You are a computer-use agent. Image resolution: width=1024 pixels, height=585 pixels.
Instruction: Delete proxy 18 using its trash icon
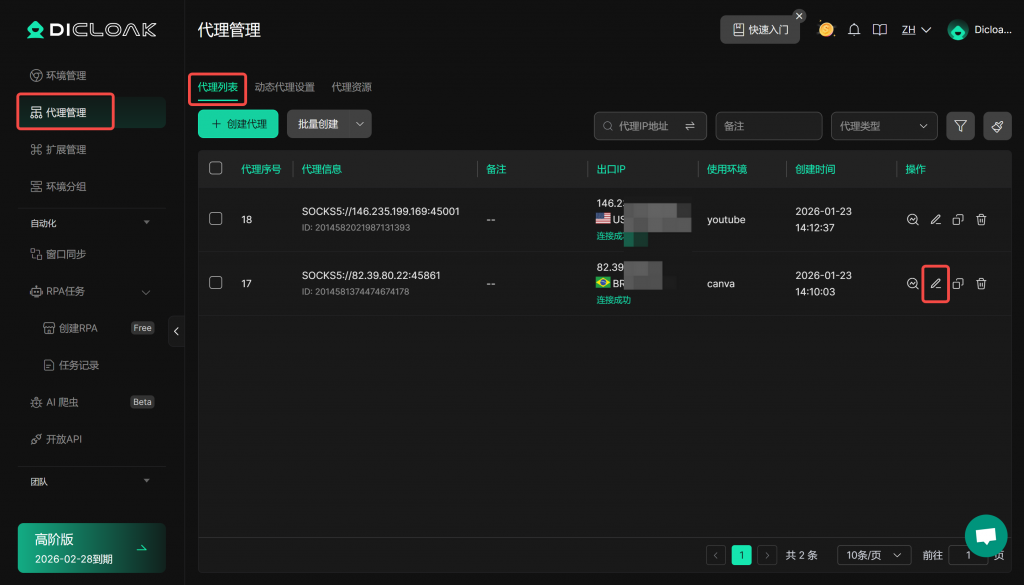[981, 220]
